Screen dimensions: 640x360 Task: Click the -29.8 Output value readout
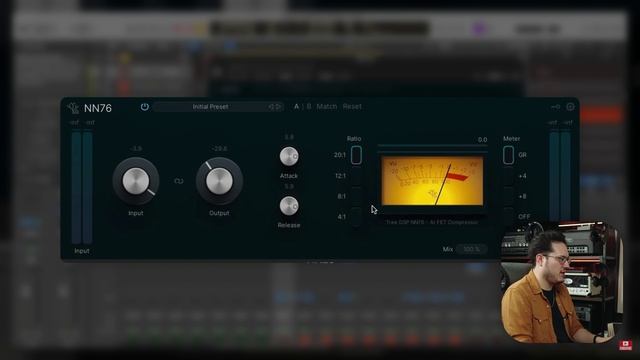coord(219,149)
